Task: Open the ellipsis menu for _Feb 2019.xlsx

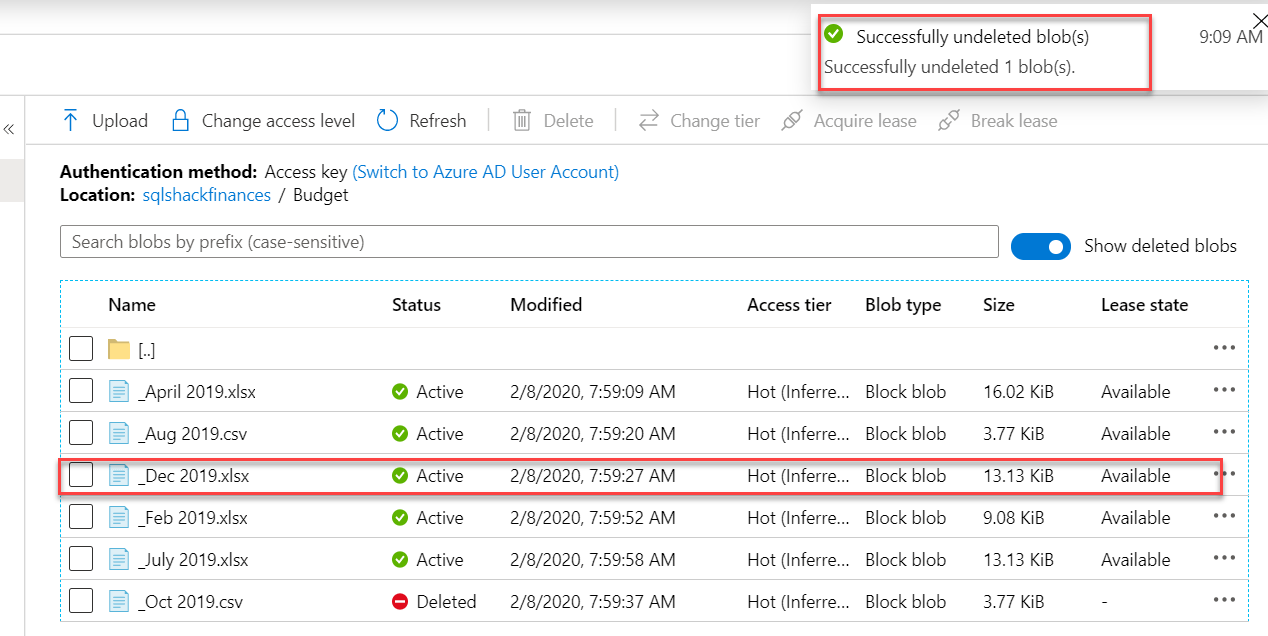Action: tap(1224, 516)
